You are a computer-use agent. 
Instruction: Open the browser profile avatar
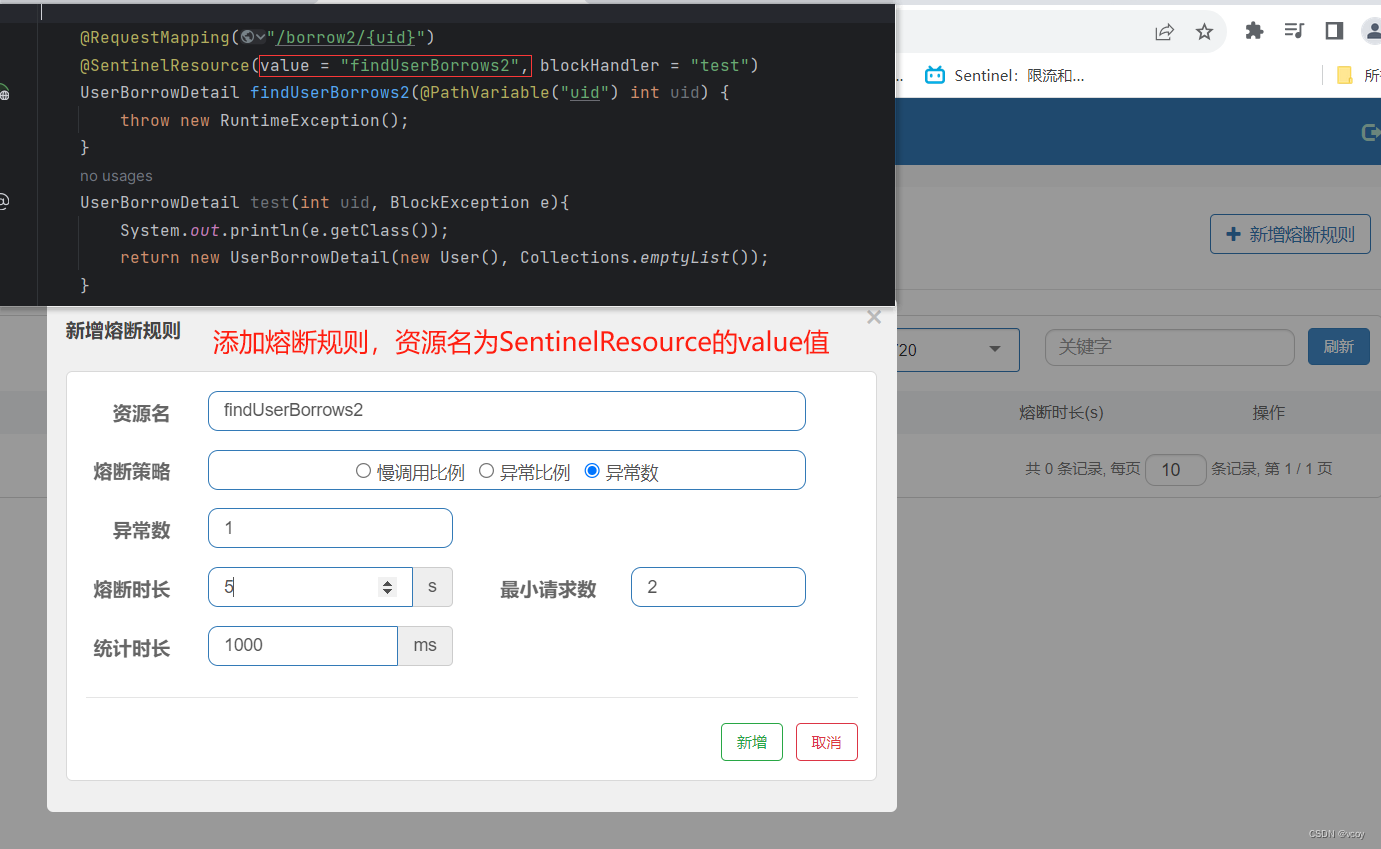[1372, 31]
